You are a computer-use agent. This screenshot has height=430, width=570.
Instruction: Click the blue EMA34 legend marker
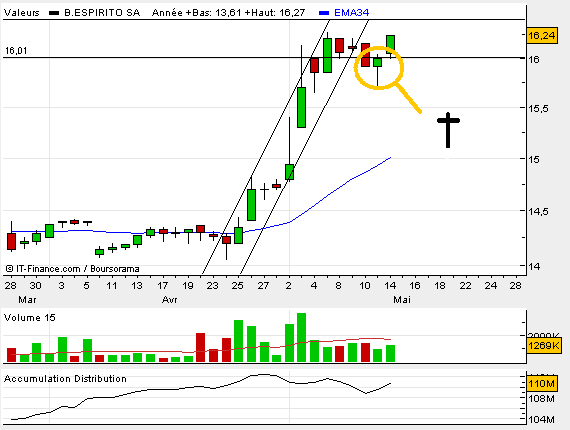point(324,13)
